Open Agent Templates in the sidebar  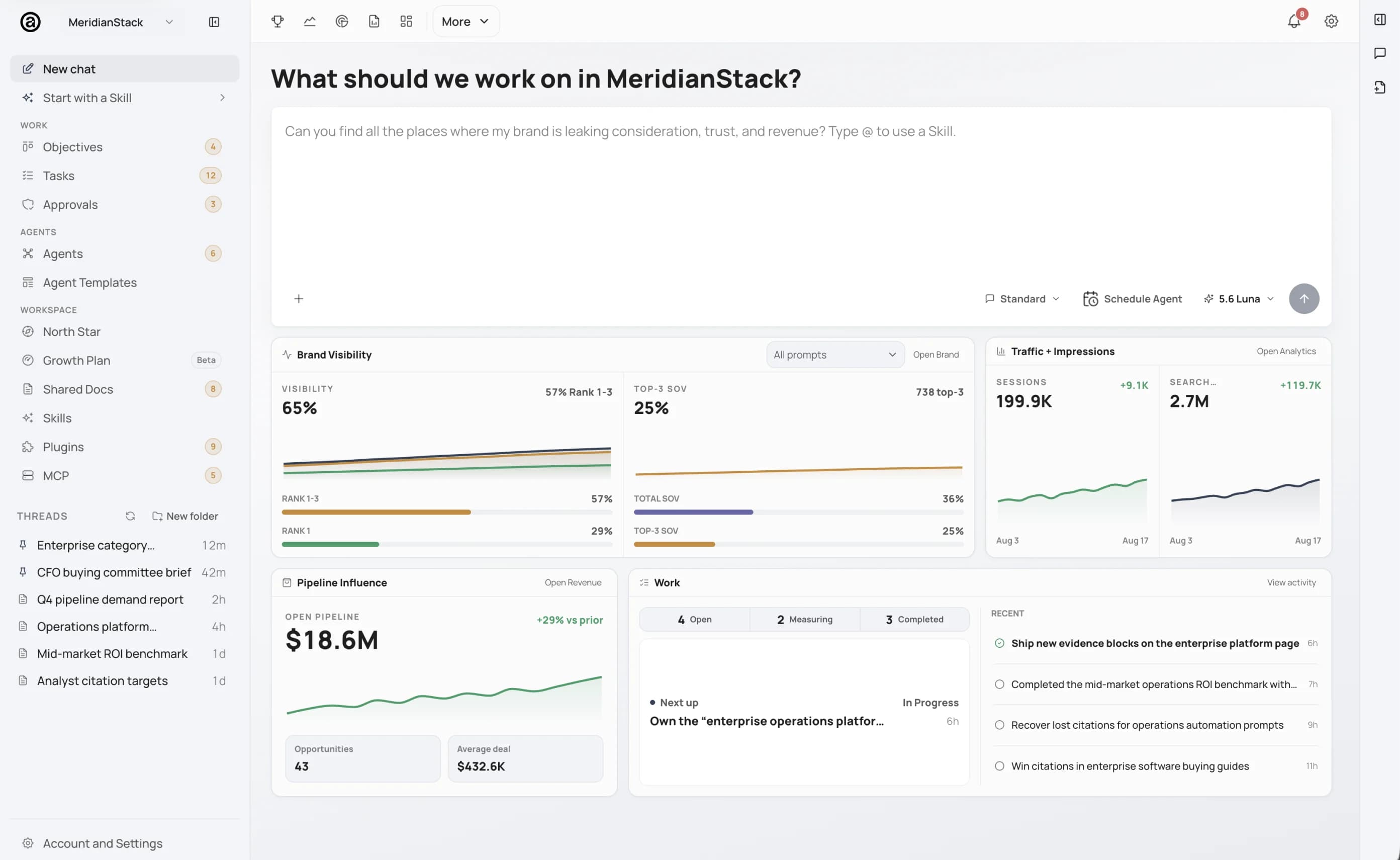[125, 282]
